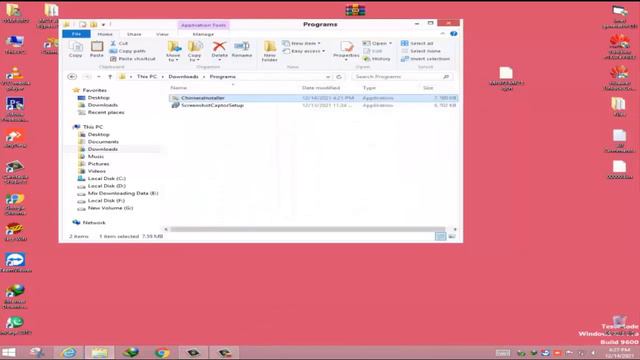Click the Paste icon in the ribbon
Viewport: 640px width, 360px height.
point(97,49)
